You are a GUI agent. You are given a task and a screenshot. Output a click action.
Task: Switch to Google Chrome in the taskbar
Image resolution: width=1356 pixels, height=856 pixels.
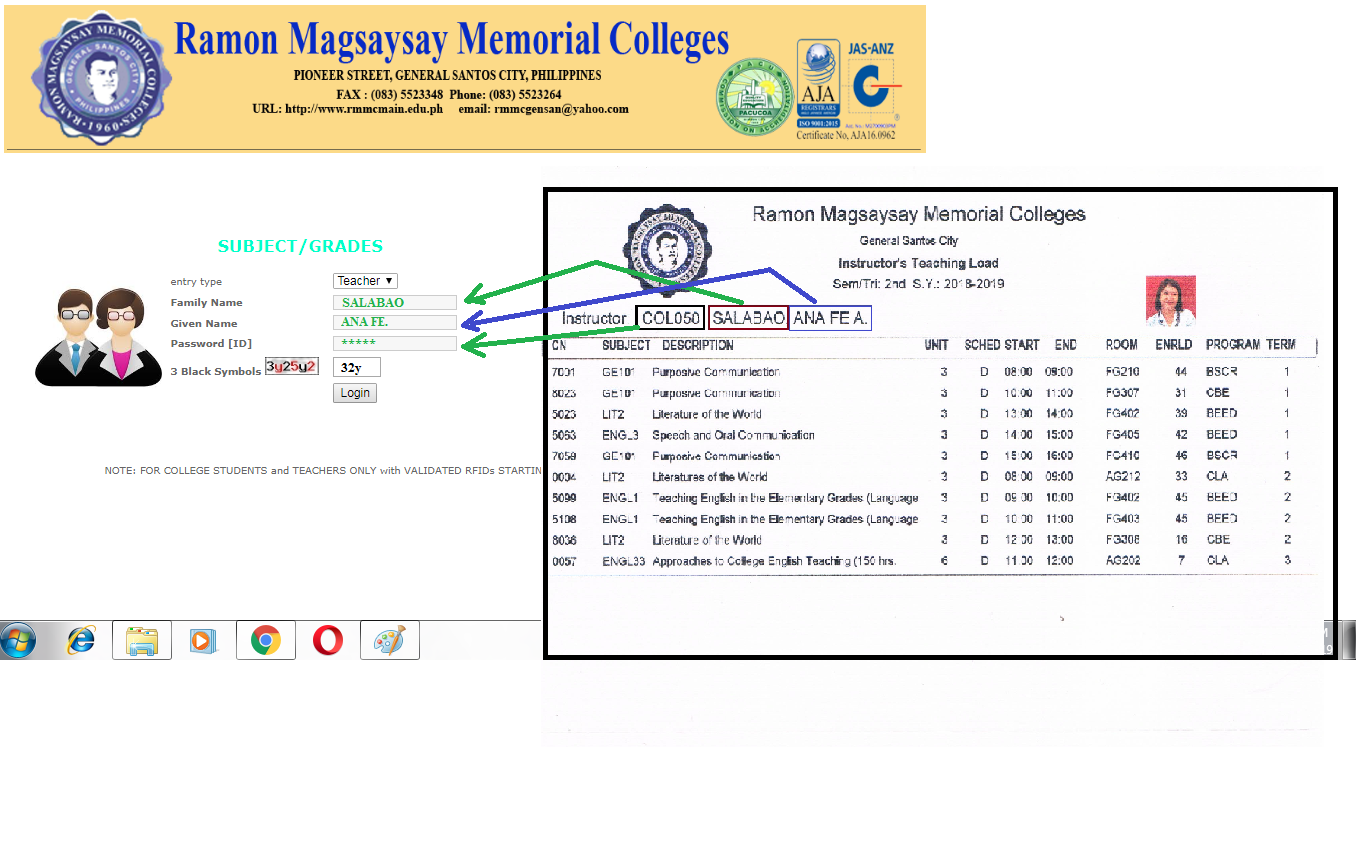(x=265, y=640)
